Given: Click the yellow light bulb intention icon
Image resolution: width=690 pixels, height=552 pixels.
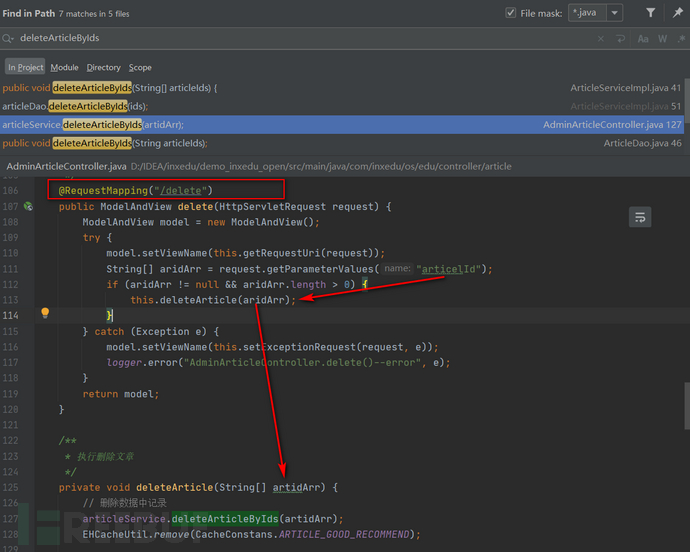Looking at the screenshot, I should coord(44,314).
